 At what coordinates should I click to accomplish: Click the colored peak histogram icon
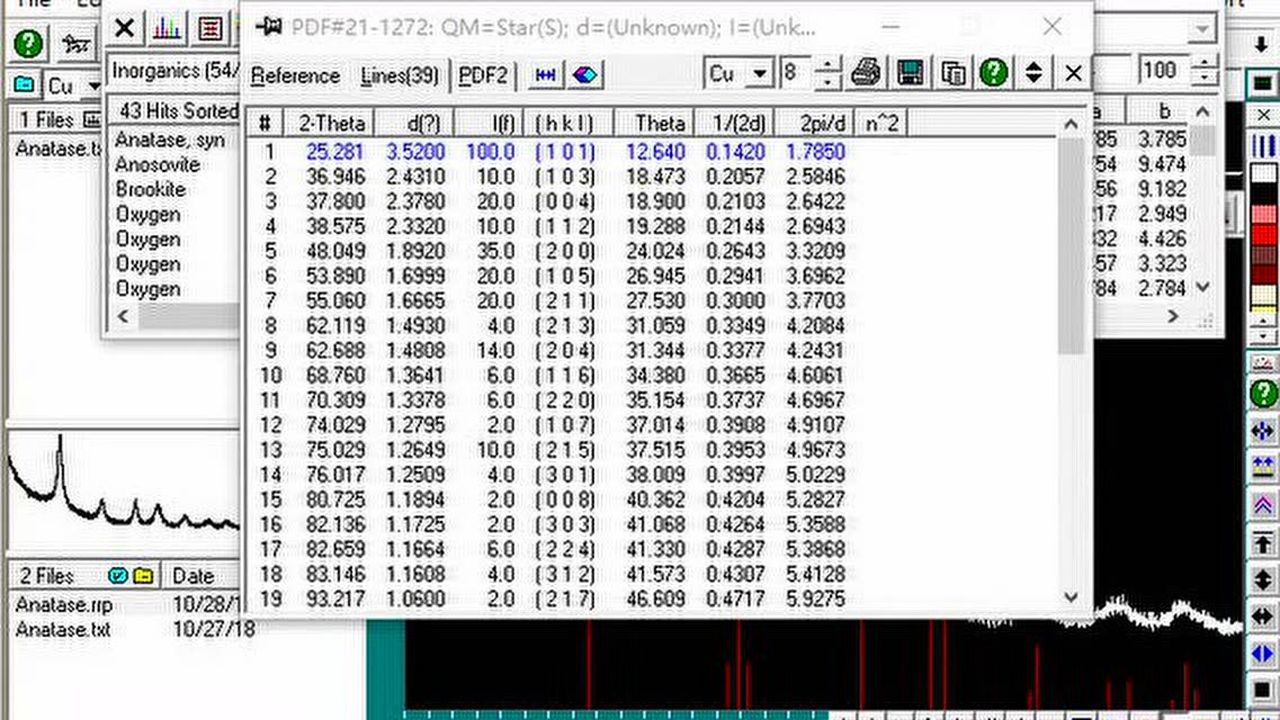point(167,28)
